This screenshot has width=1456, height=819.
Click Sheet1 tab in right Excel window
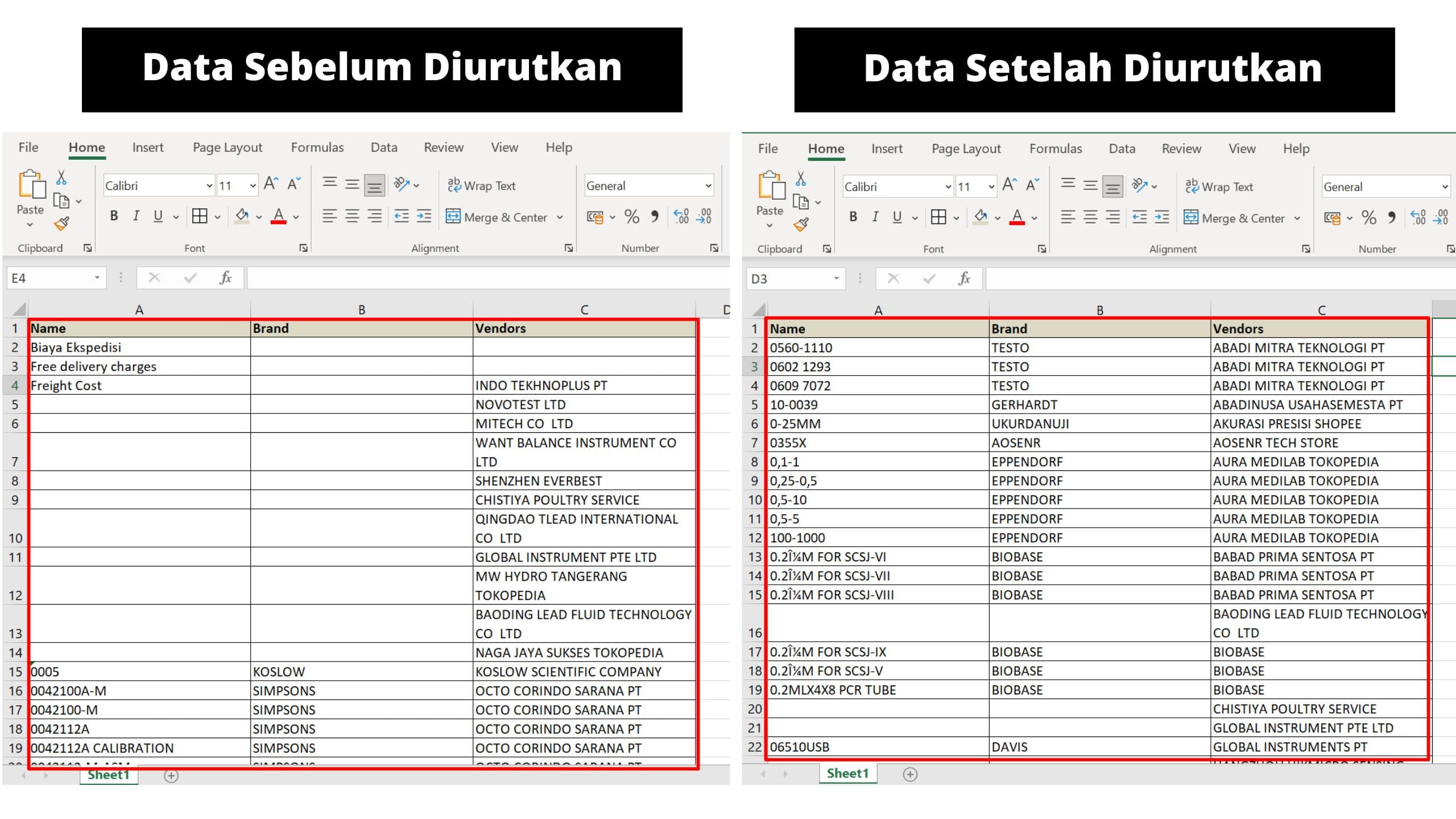[847, 773]
